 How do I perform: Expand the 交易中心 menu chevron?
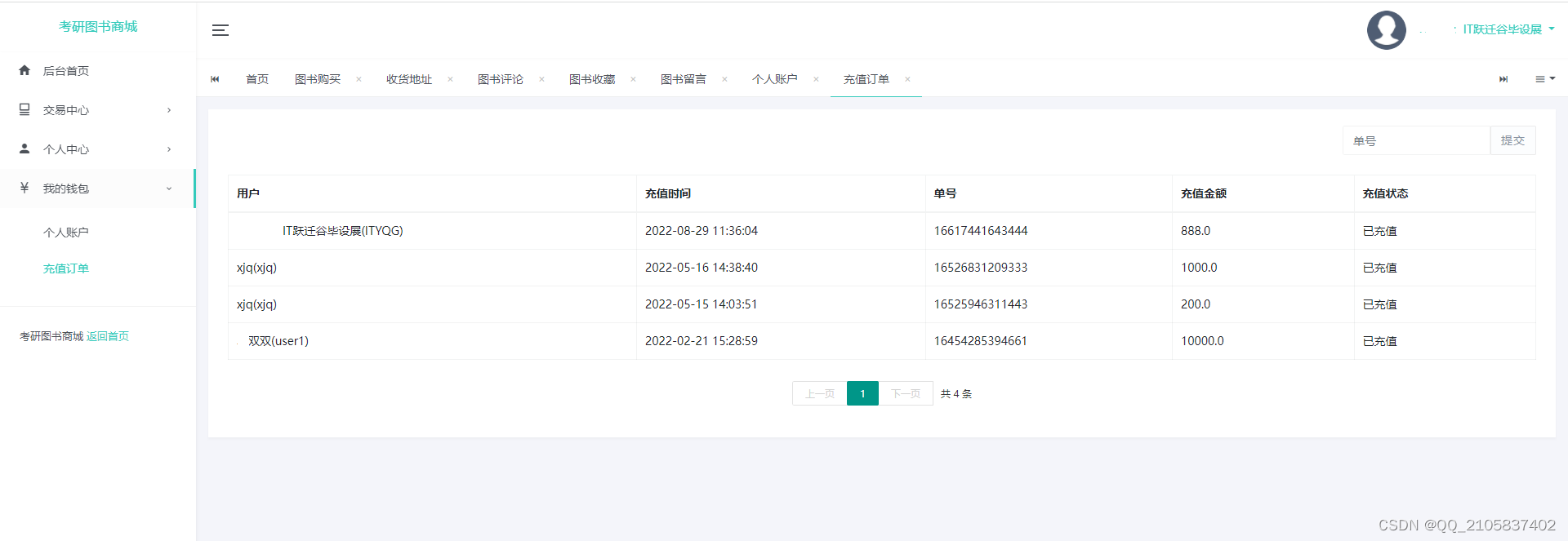pyautogui.click(x=169, y=110)
